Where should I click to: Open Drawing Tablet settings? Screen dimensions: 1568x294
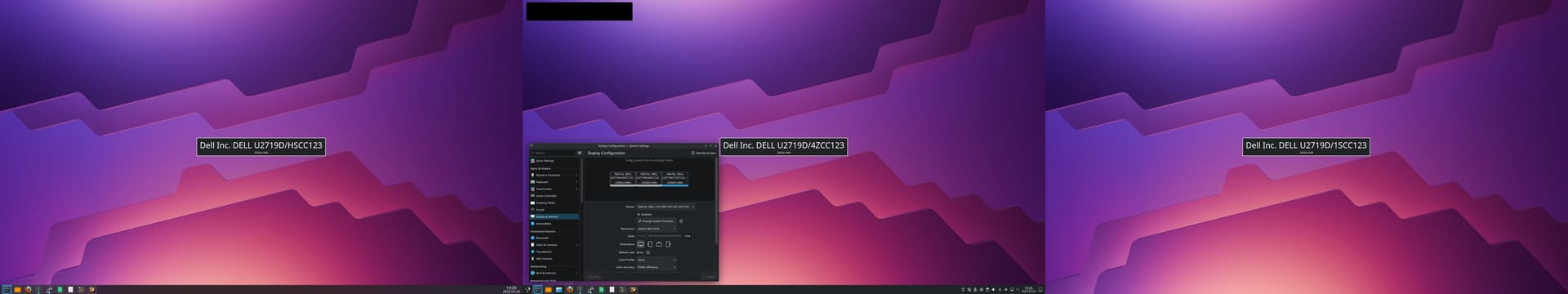tap(554, 203)
